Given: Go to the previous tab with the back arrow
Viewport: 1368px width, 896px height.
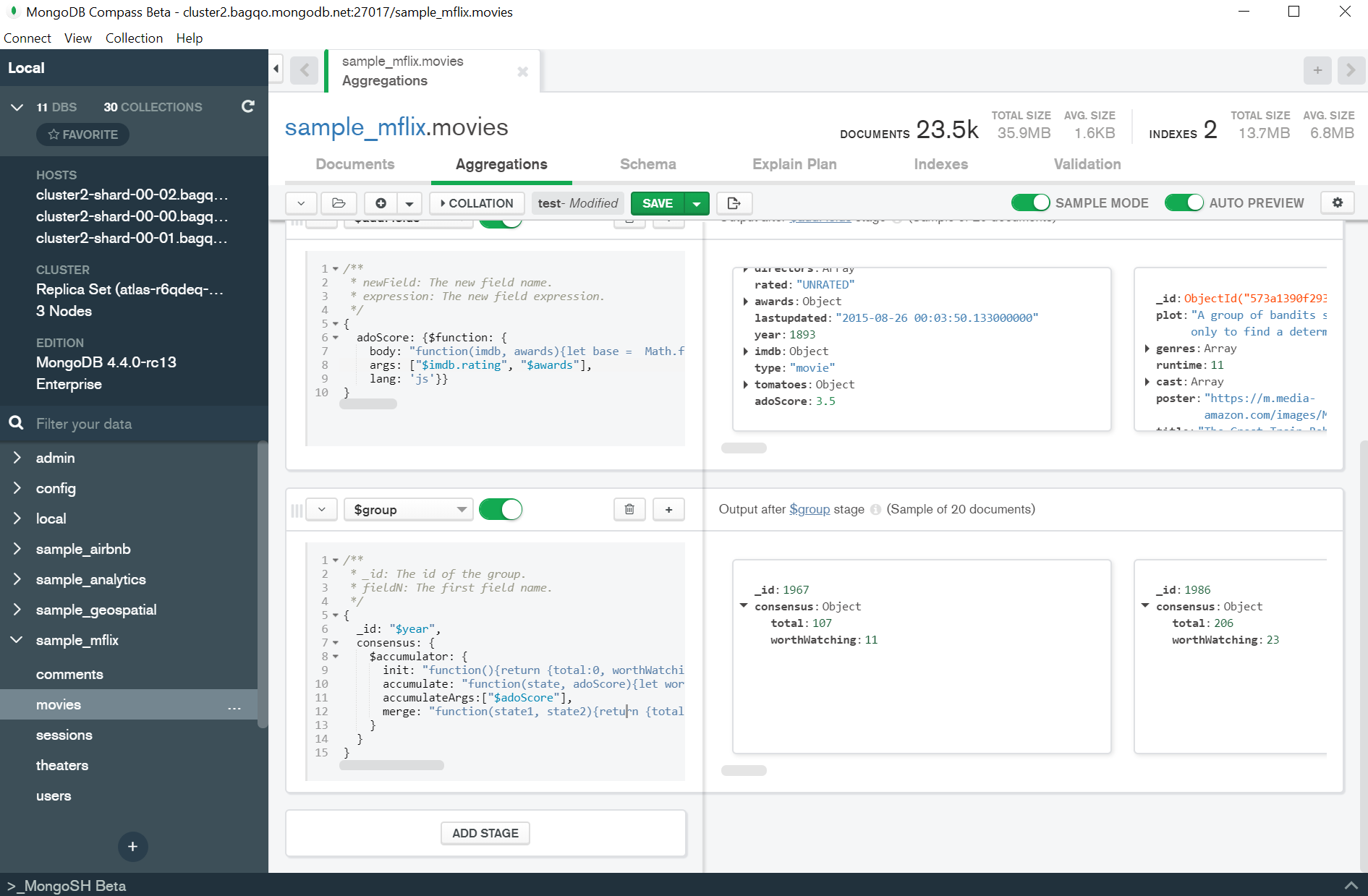Looking at the screenshot, I should (x=305, y=70).
